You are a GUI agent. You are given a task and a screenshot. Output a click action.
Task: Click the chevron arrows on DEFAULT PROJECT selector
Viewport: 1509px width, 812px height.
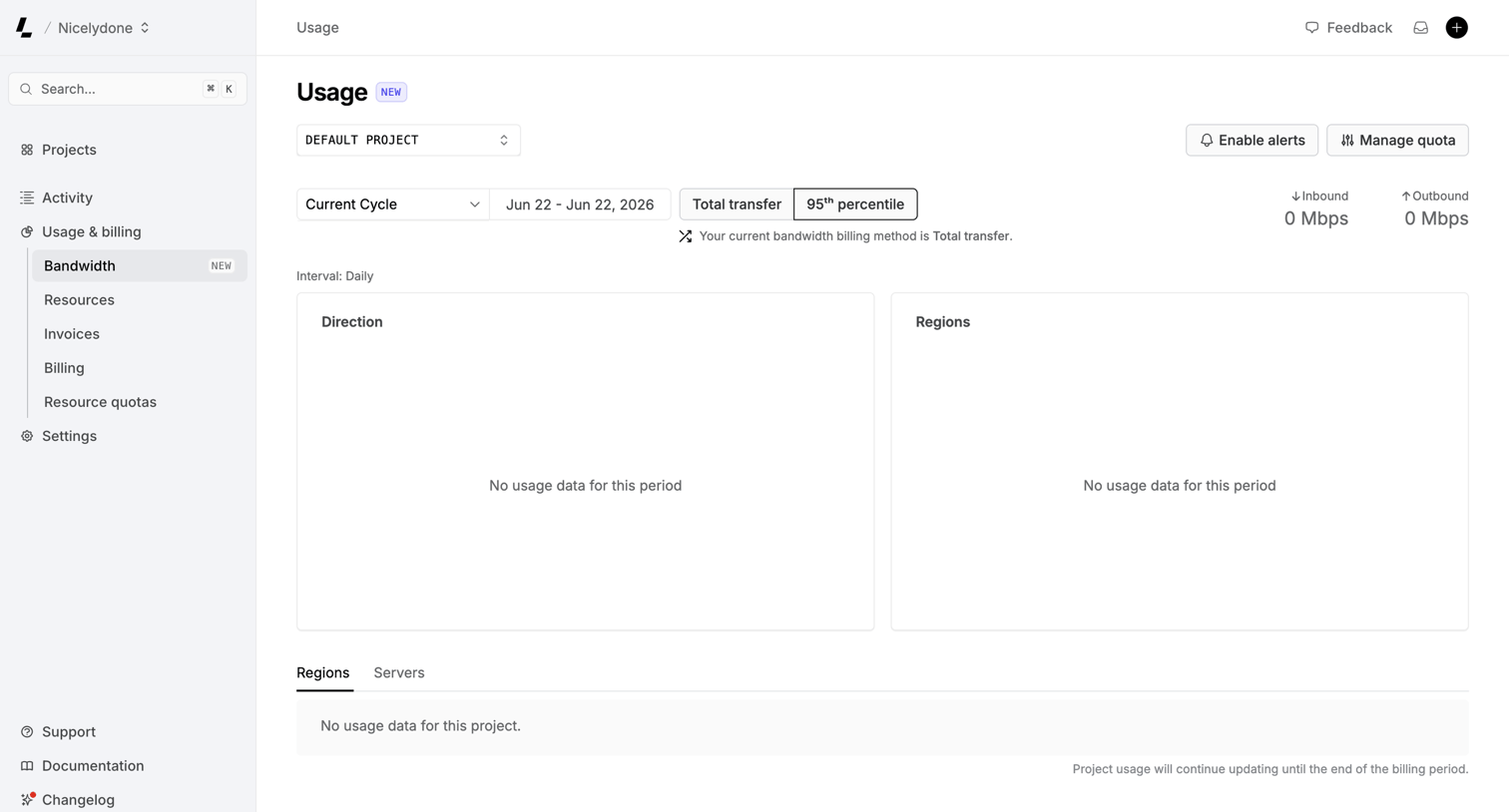(504, 140)
